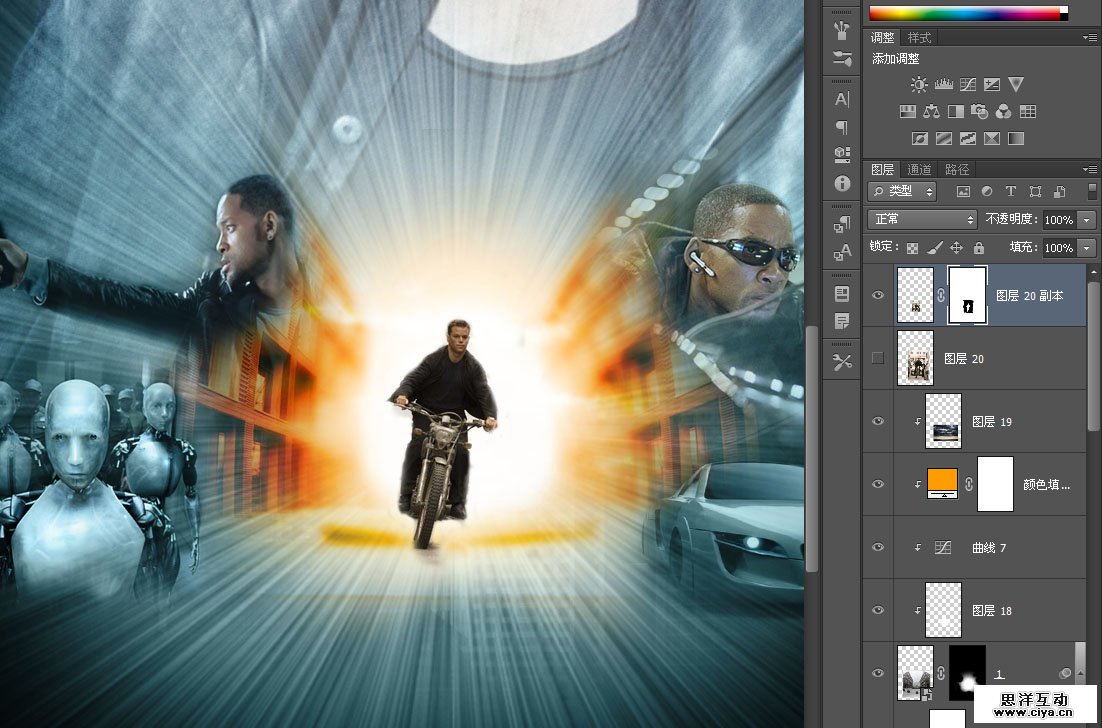
Task: Open the Character panel icon
Action: pyautogui.click(x=842, y=99)
